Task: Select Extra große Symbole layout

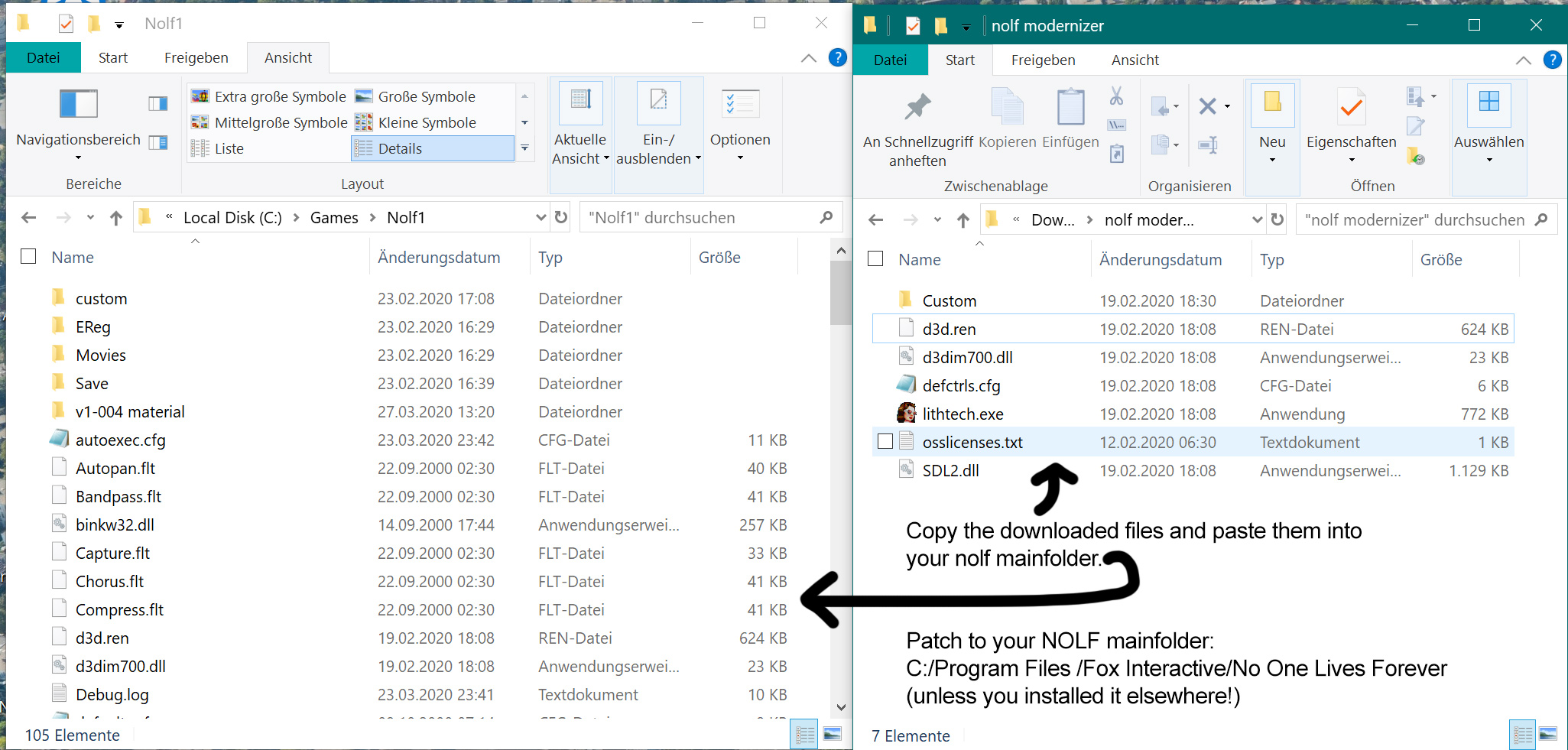Action: 269,96
